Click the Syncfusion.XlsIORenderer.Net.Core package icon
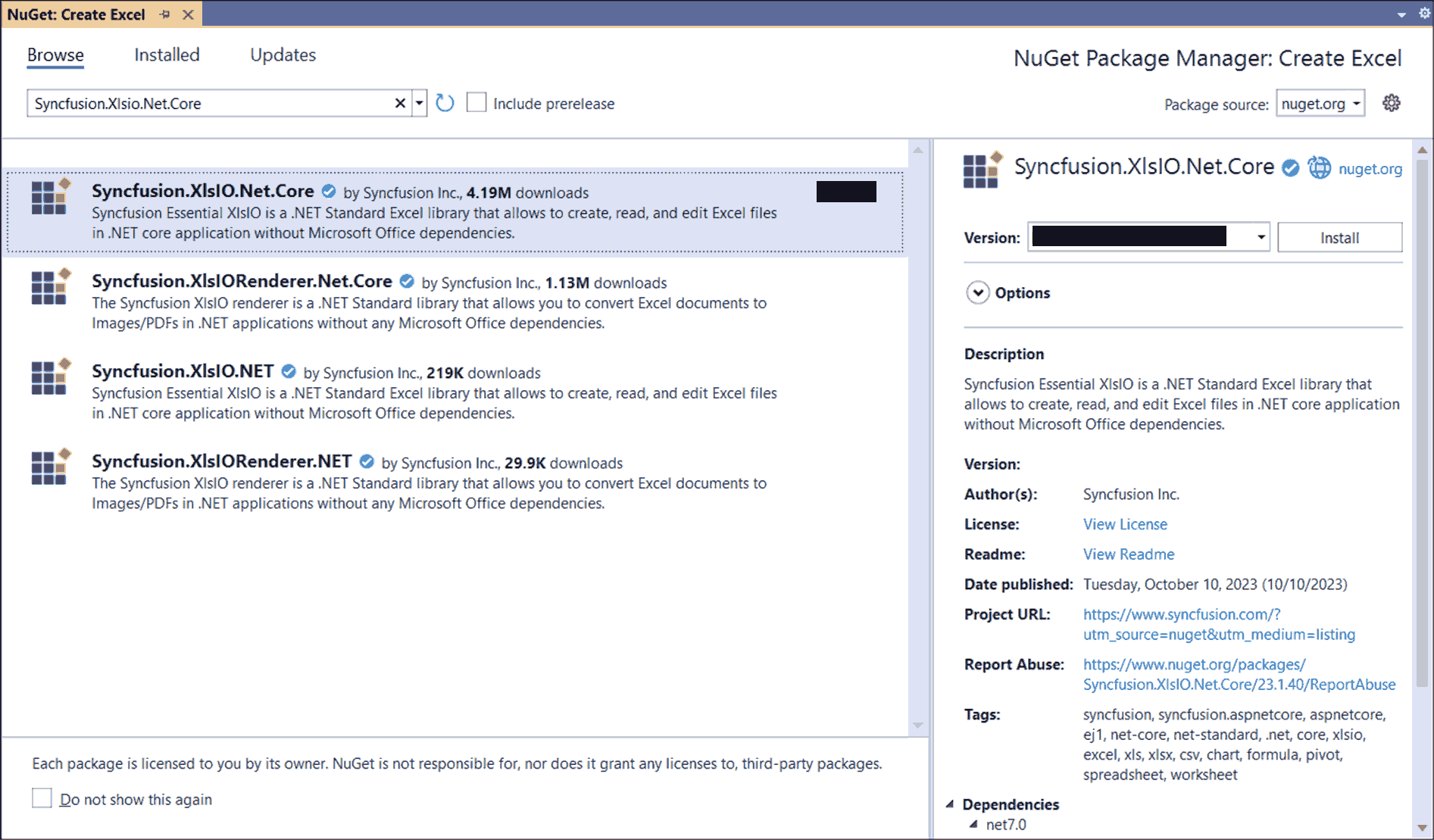 point(50,287)
